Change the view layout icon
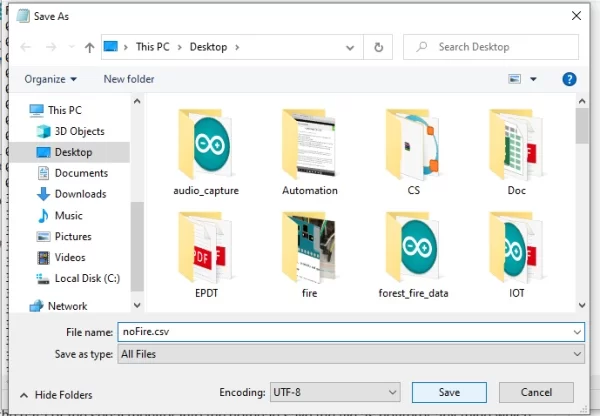Screen dimensions: 600x416 514,79
